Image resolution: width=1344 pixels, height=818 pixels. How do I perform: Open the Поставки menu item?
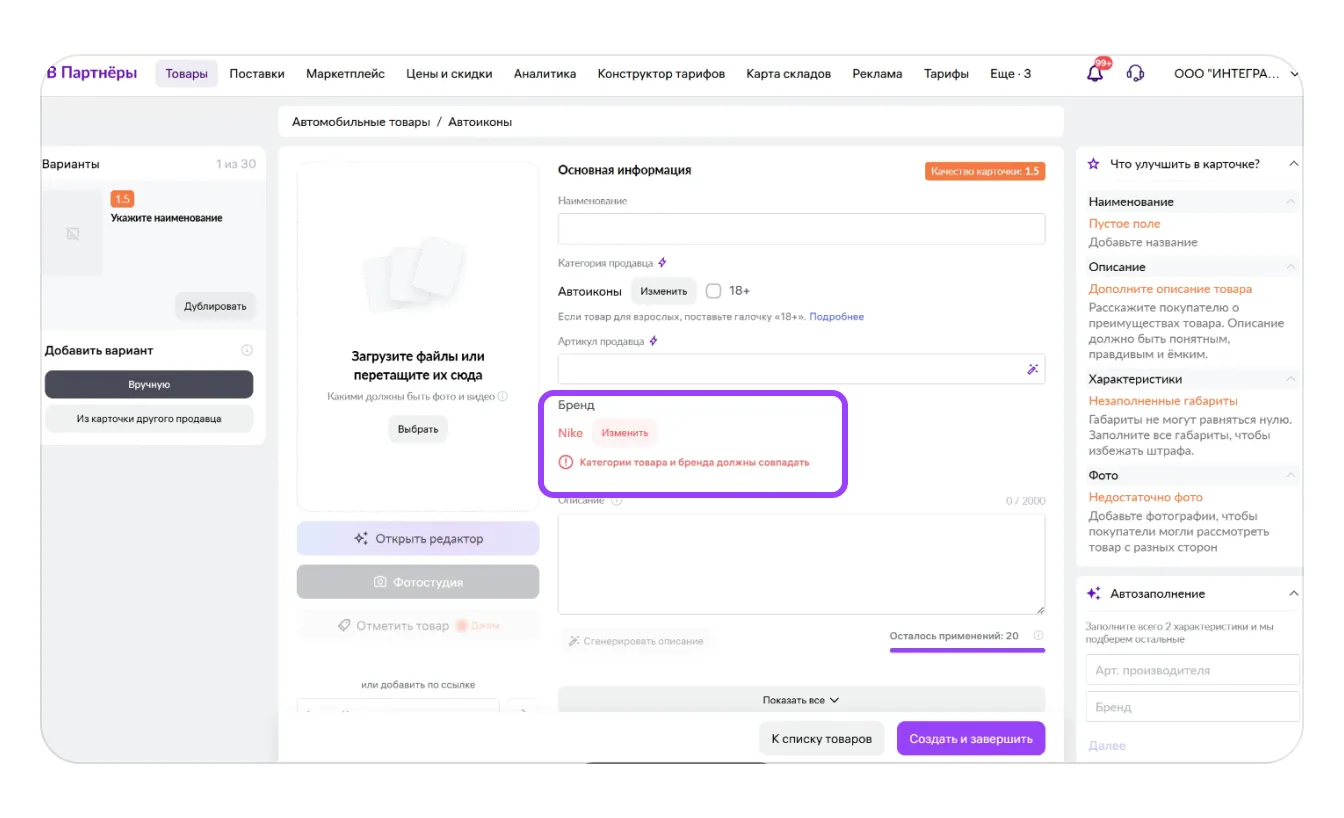click(x=257, y=74)
